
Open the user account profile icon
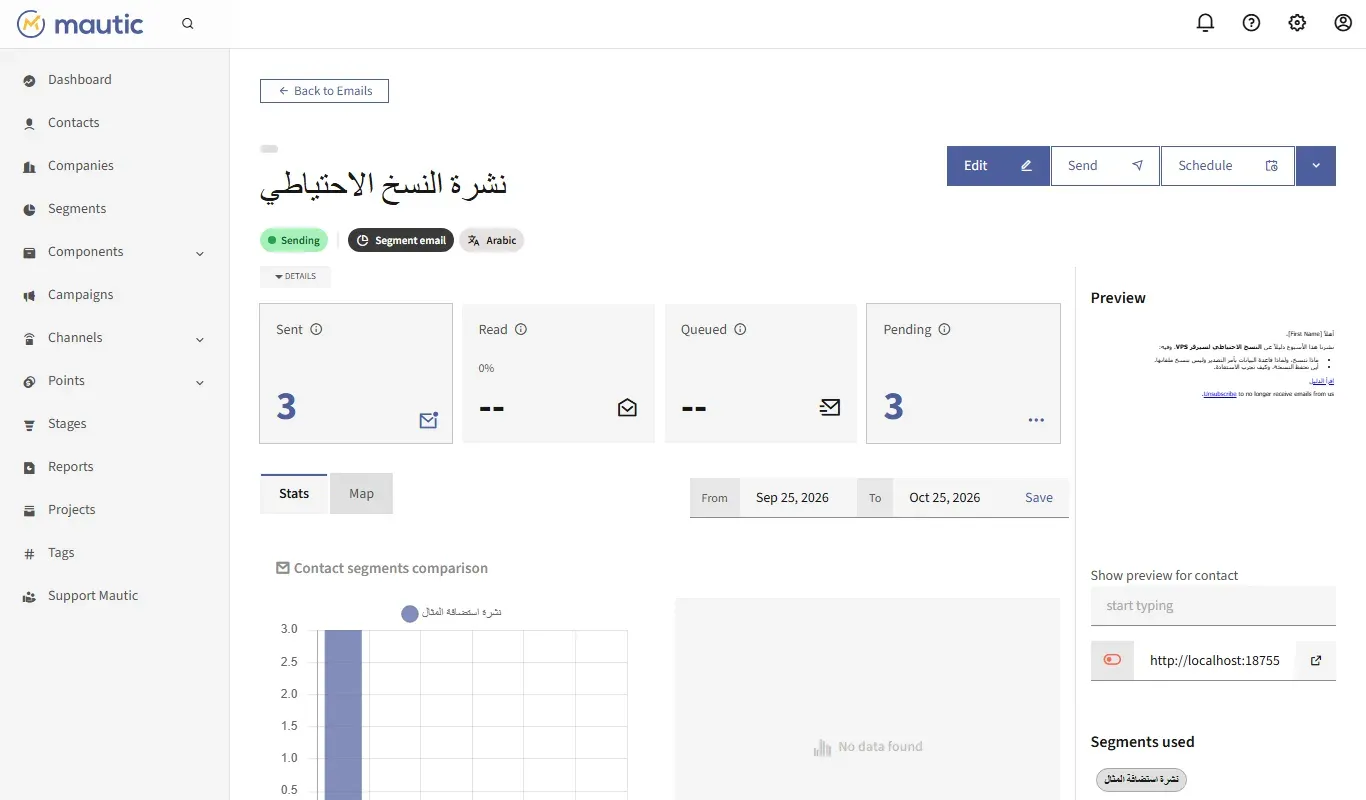point(1343,23)
